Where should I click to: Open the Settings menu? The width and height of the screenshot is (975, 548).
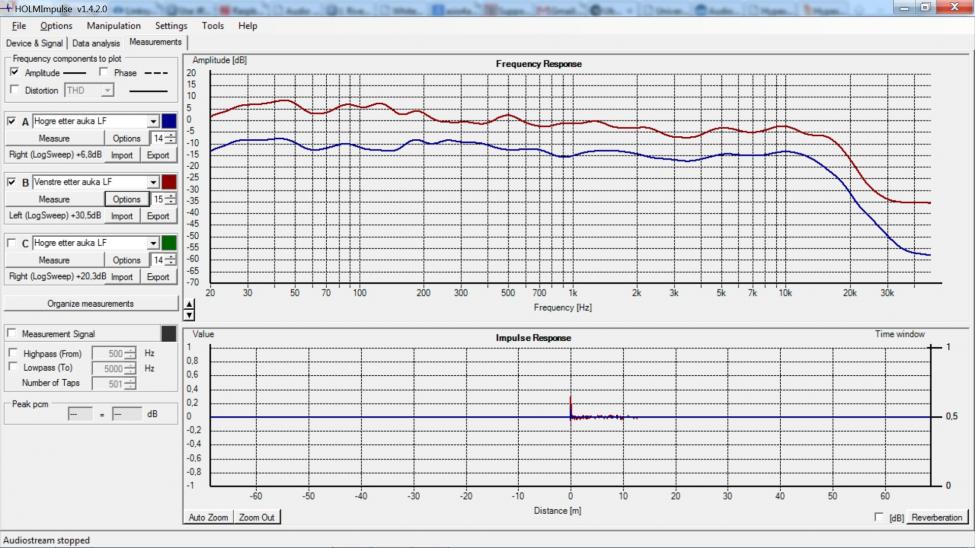pos(171,26)
